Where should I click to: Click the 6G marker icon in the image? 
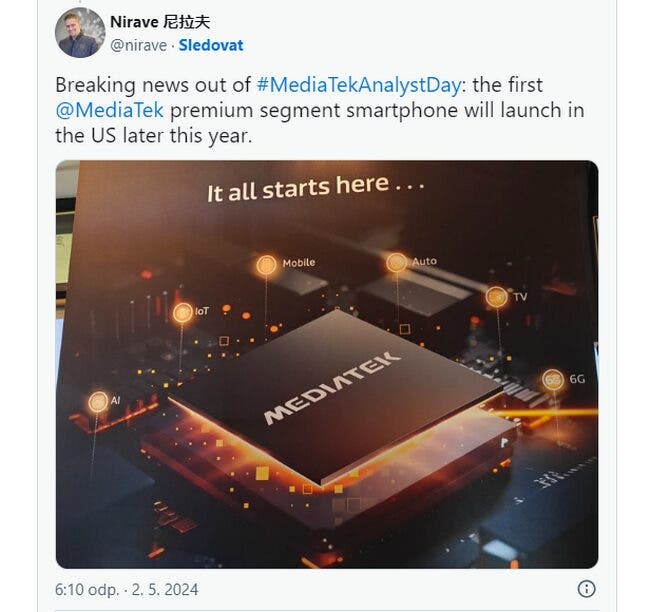[x=553, y=379]
